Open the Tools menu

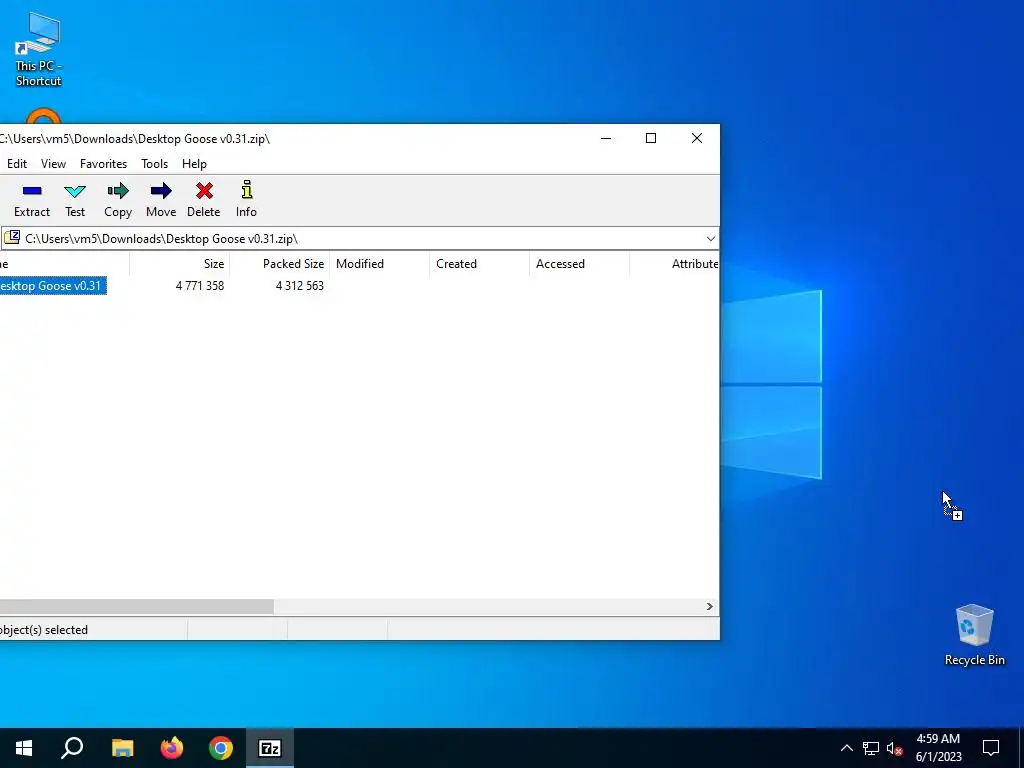pos(155,164)
